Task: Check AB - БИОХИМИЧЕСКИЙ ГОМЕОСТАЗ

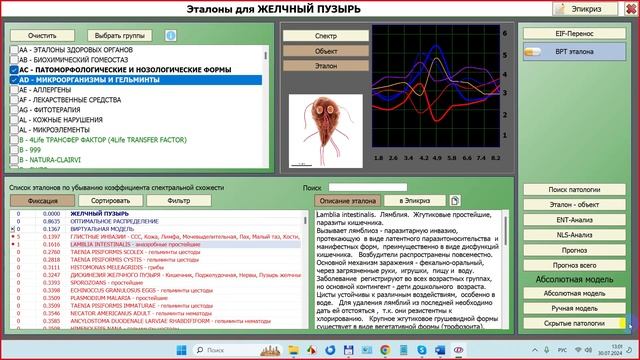Action: point(14,60)
